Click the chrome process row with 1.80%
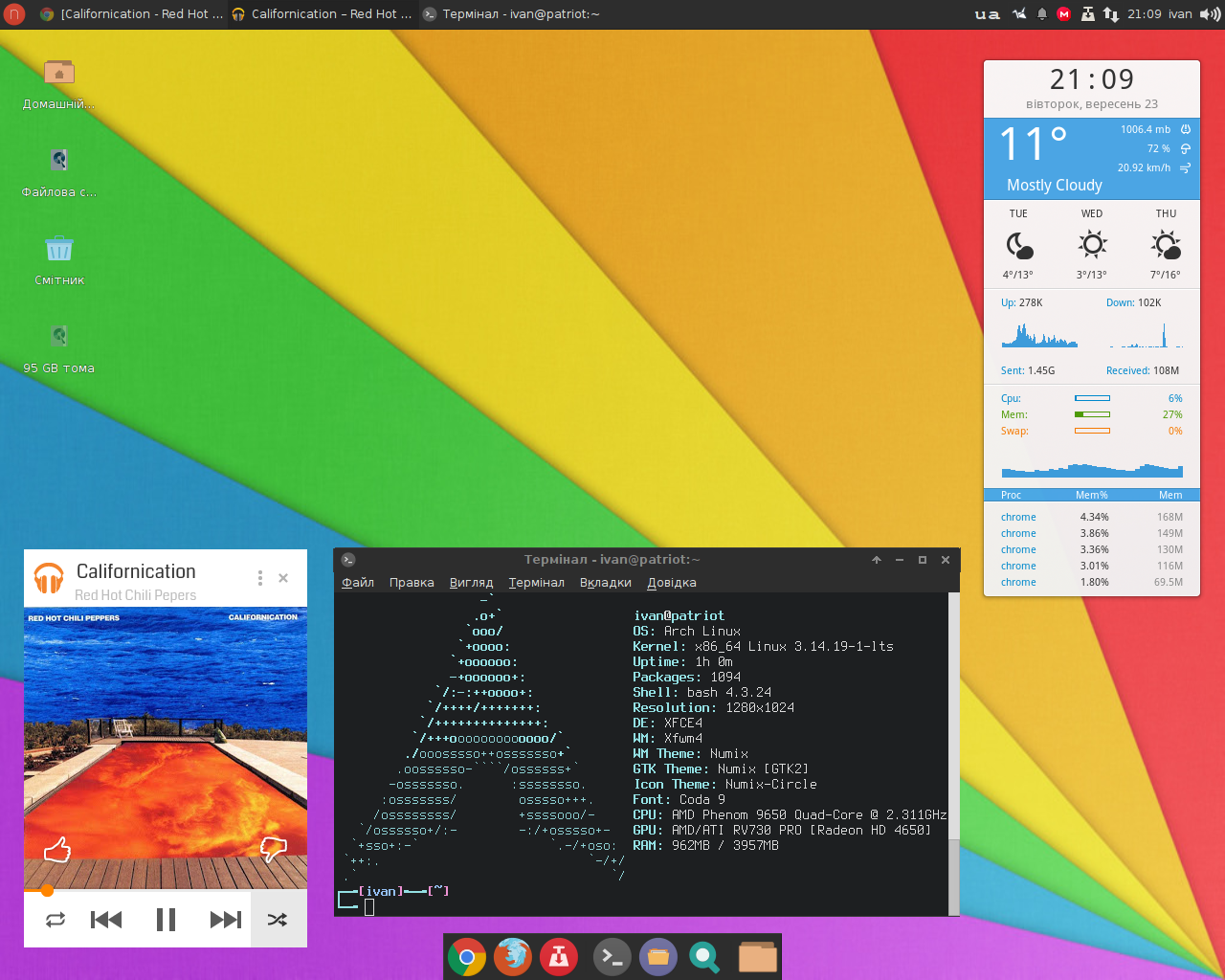 [1092, 582]
